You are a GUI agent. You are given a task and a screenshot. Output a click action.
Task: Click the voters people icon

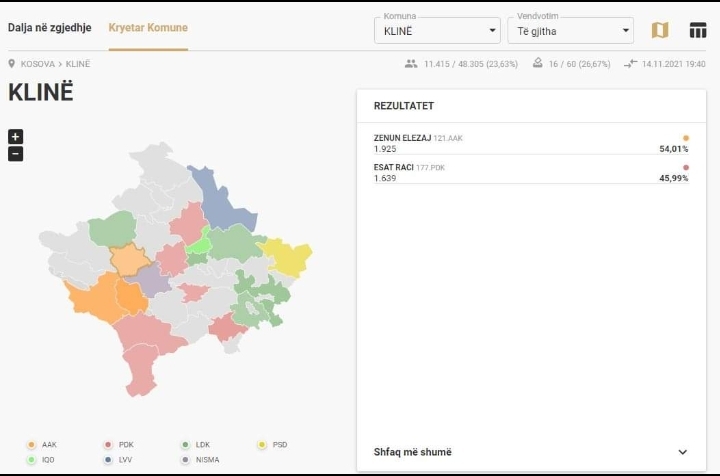pyautogui.click(x=411, y=64)
